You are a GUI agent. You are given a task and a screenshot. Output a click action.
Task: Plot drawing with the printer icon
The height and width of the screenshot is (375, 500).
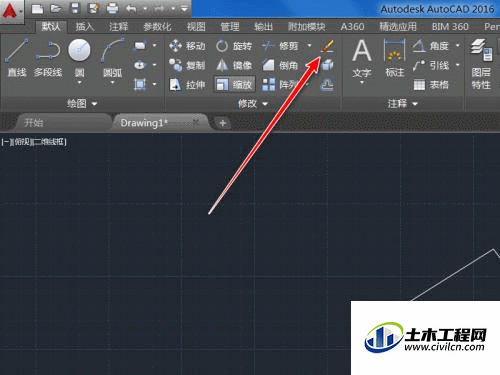click(112, 9)
